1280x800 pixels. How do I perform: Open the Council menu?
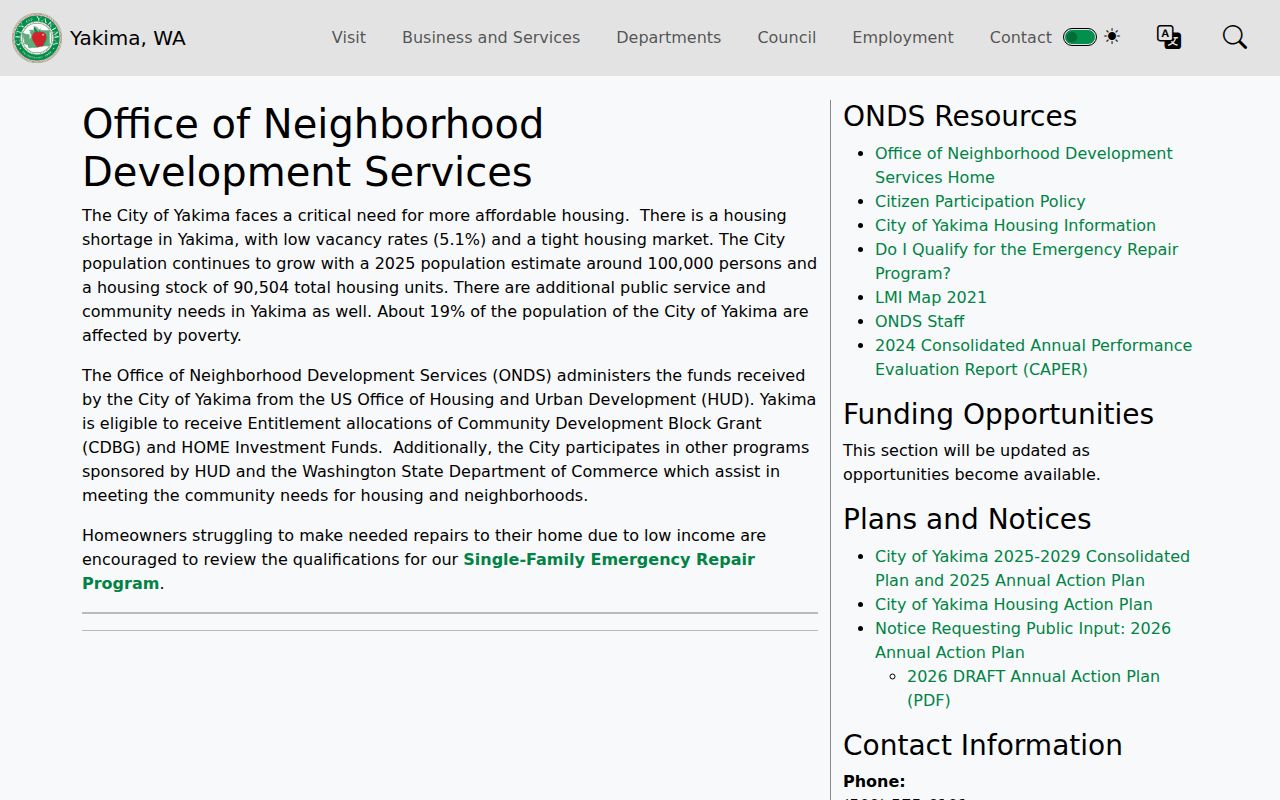tap(787, 37)
